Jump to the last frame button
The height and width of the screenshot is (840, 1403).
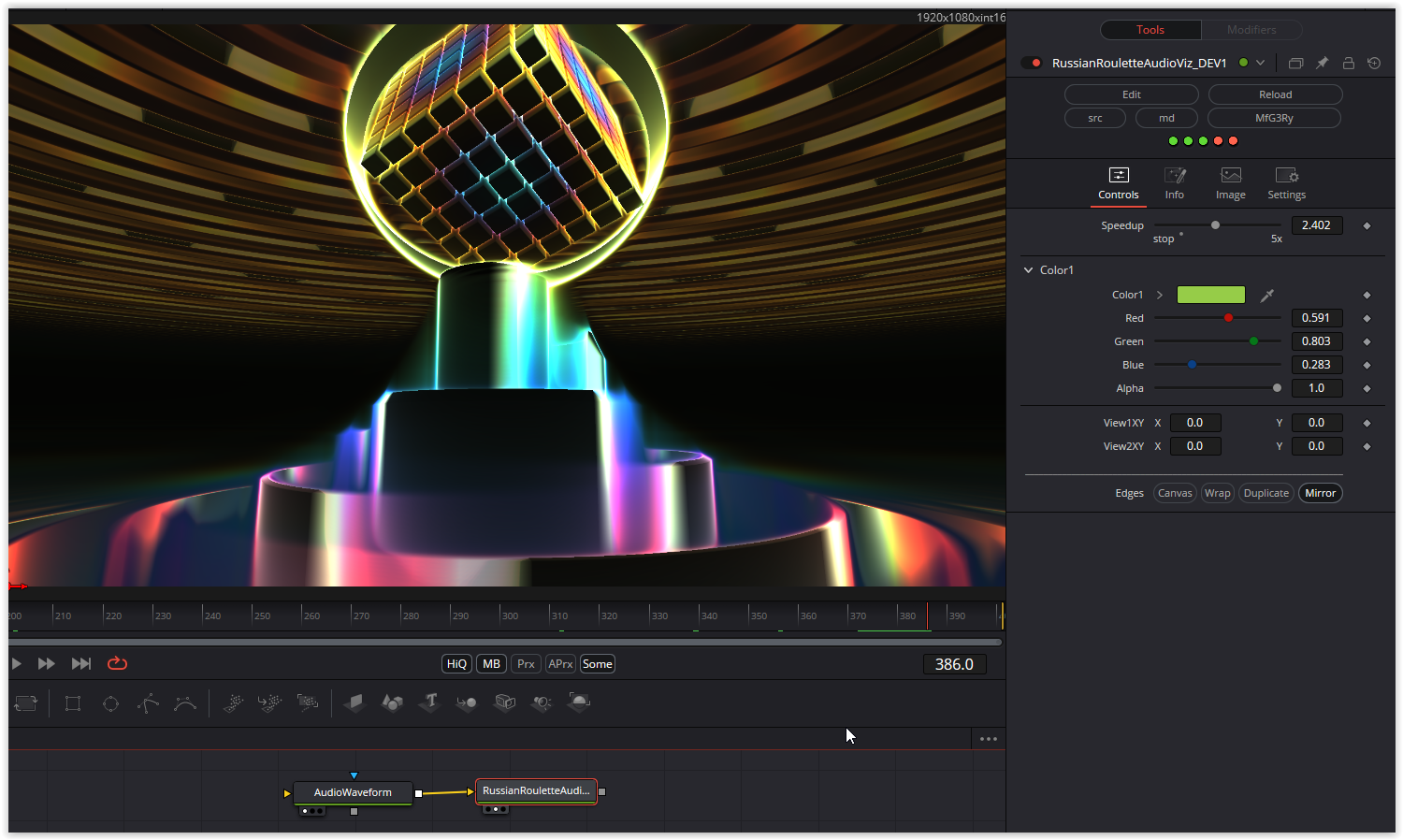[x=81, y=663]
